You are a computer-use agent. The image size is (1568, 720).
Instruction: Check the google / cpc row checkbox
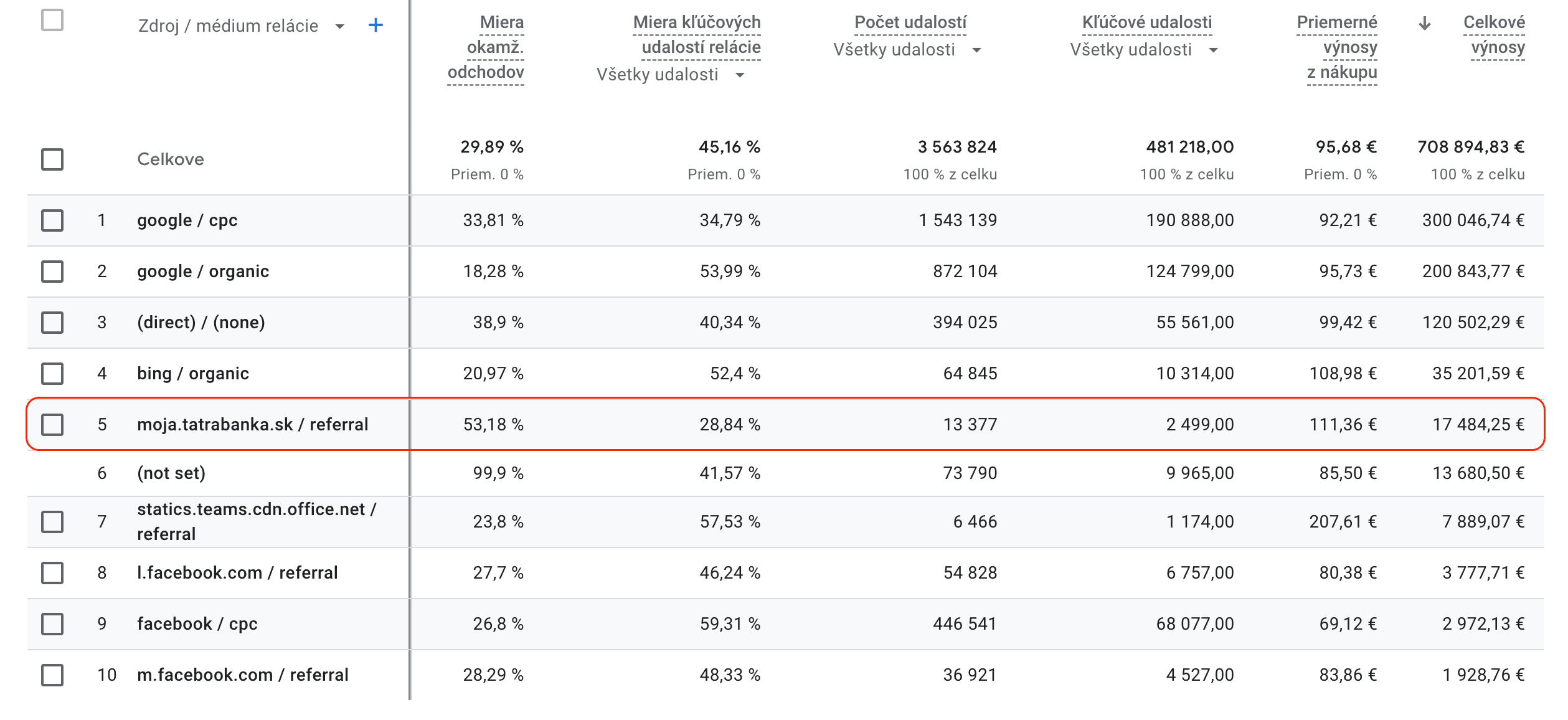tap(52, 220)
